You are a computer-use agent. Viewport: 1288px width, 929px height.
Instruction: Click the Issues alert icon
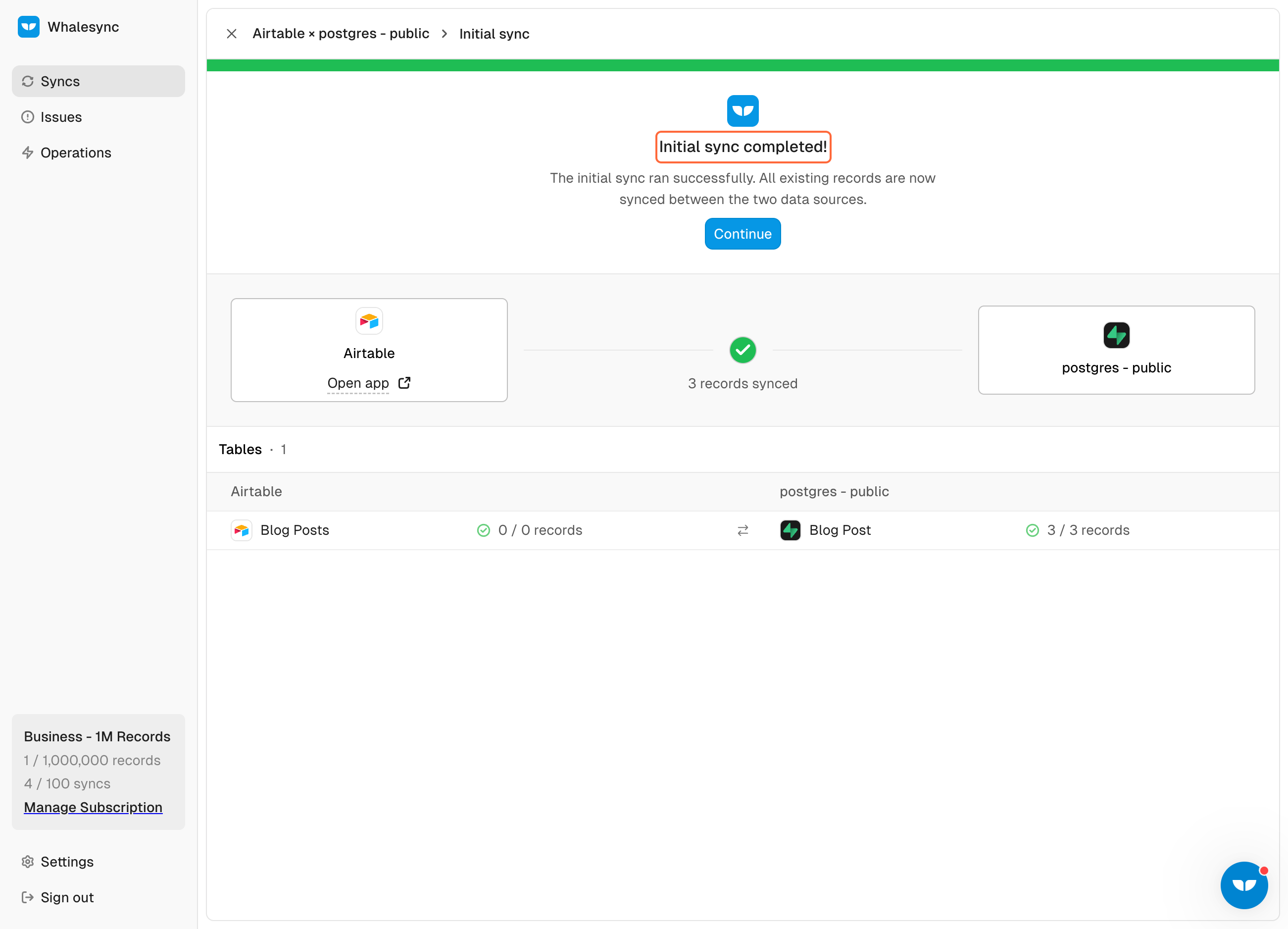pyautogui.click(x=28, y=117)
